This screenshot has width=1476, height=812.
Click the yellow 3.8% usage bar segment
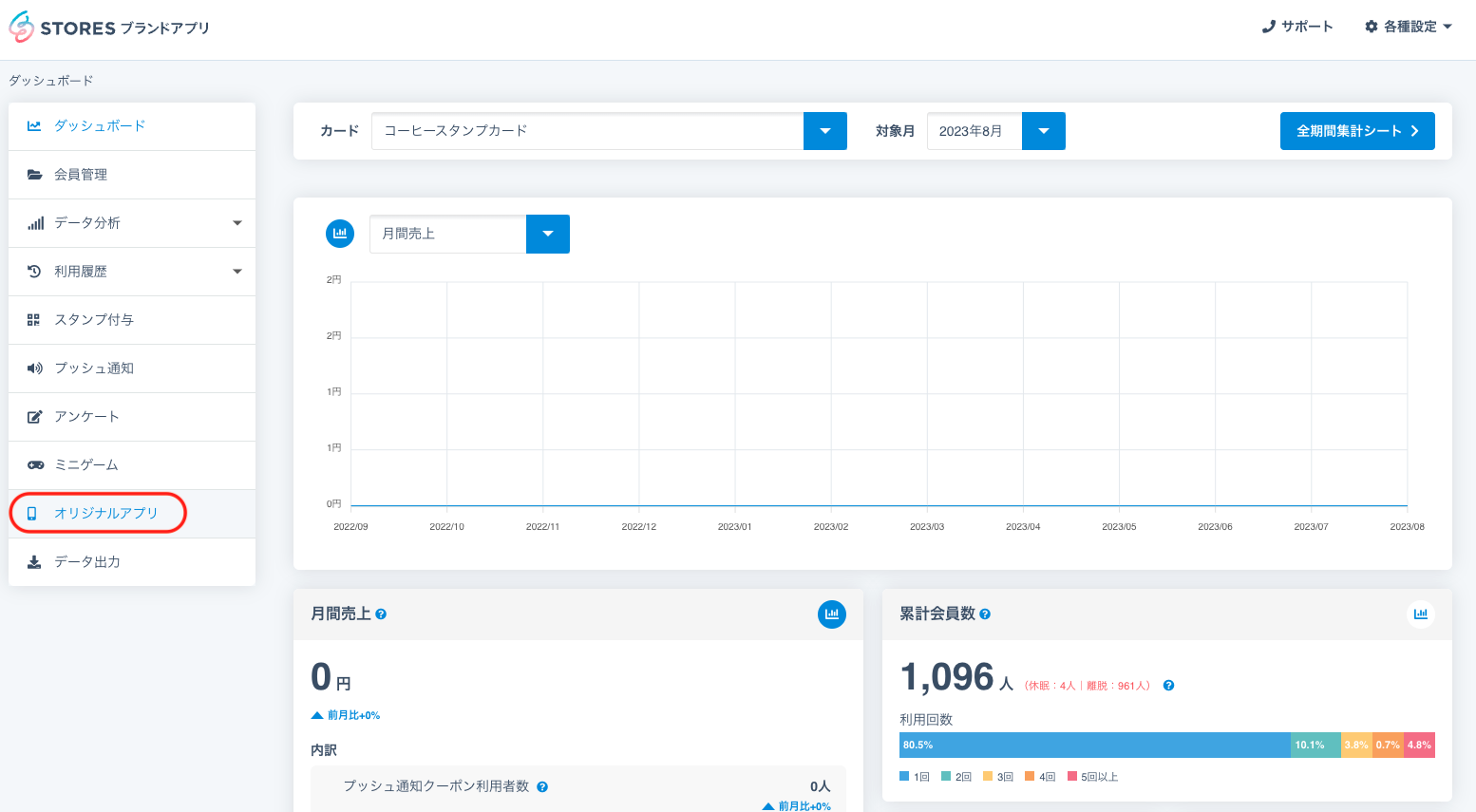click(x=1356, y=745)
